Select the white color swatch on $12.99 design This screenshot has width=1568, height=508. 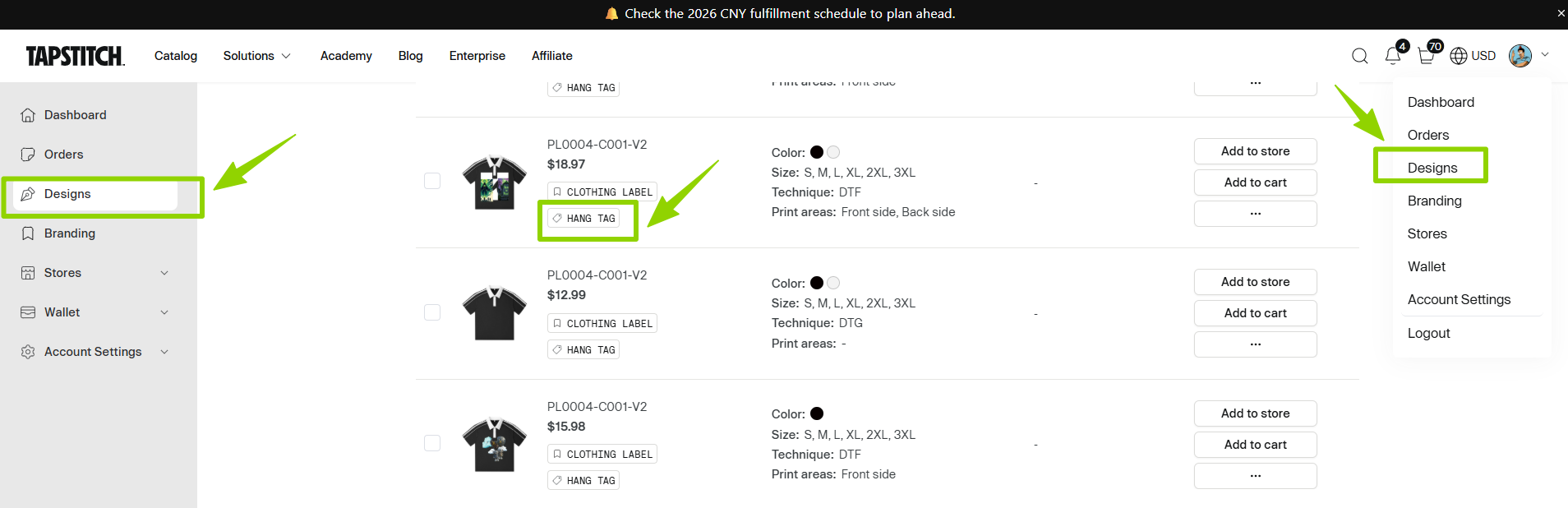pos(833,283)
